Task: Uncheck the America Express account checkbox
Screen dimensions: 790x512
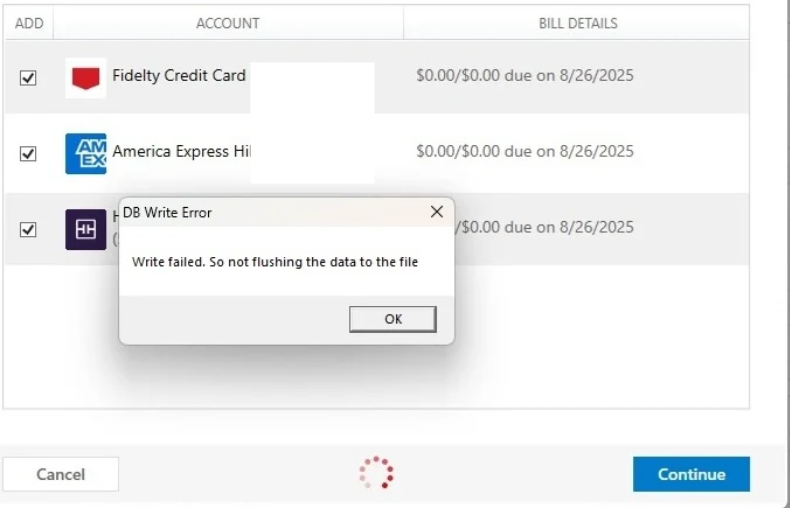Action: point(28,154)
